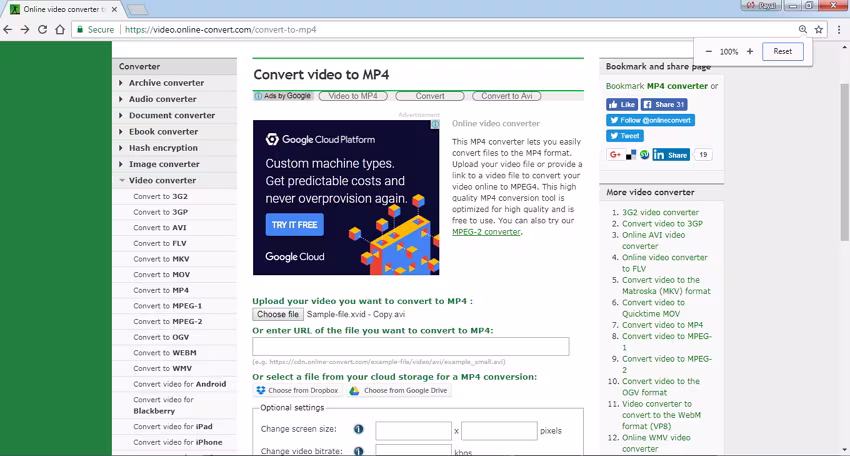Image resolution: width=850 pixels, height=456 pixels.
Task: Click the Convert to Avi ad link
Action: click(507, 96)
